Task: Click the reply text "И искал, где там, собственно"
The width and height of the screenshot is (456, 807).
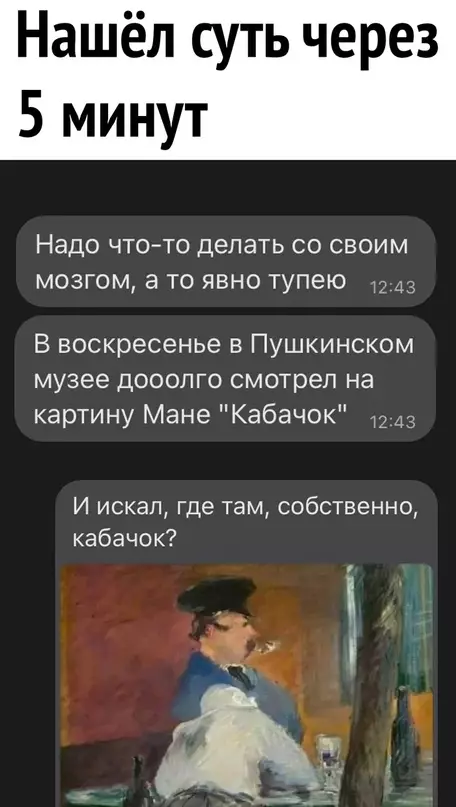Action: tap(245, 508)
